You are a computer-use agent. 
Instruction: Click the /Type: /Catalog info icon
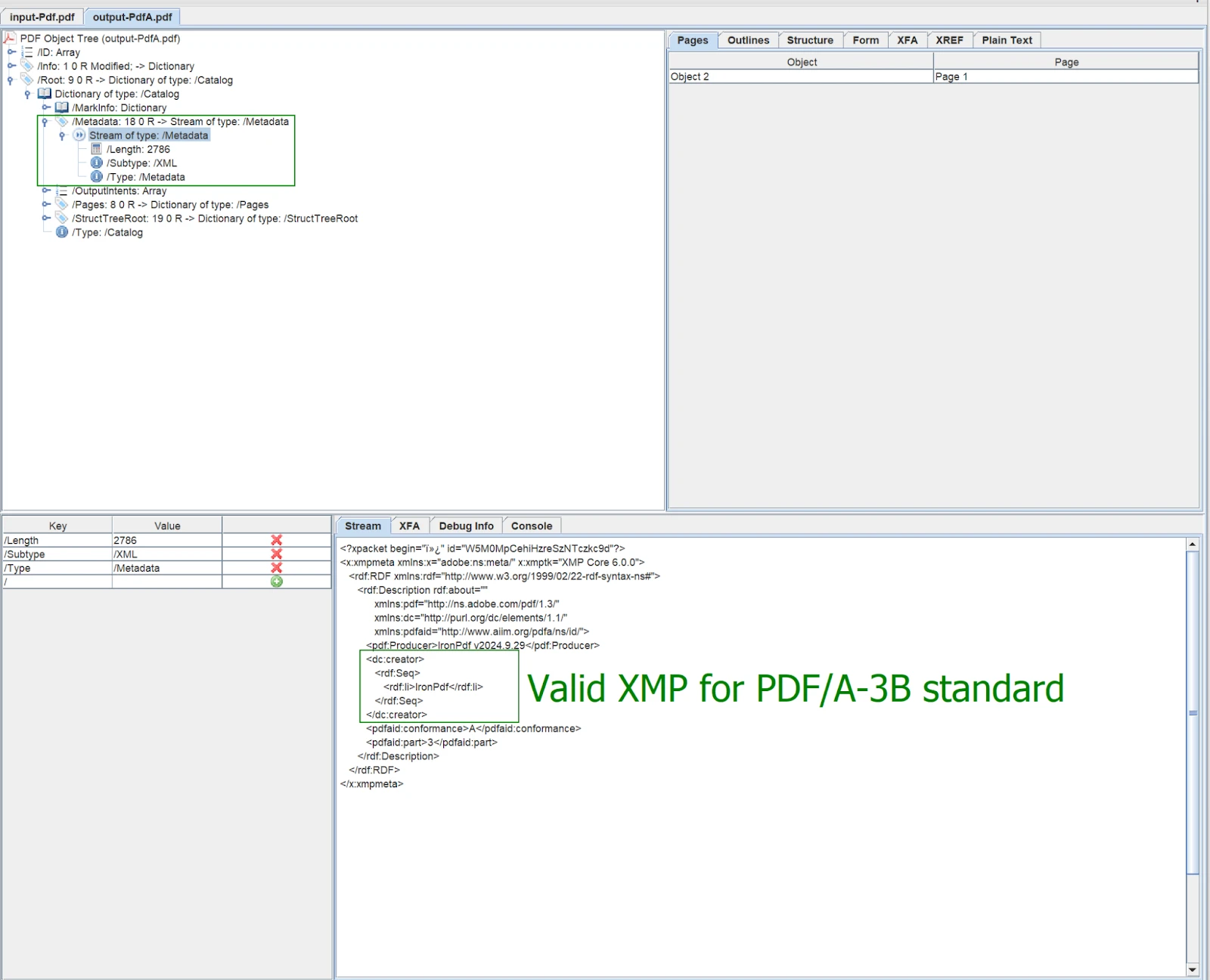click(62, 232)
